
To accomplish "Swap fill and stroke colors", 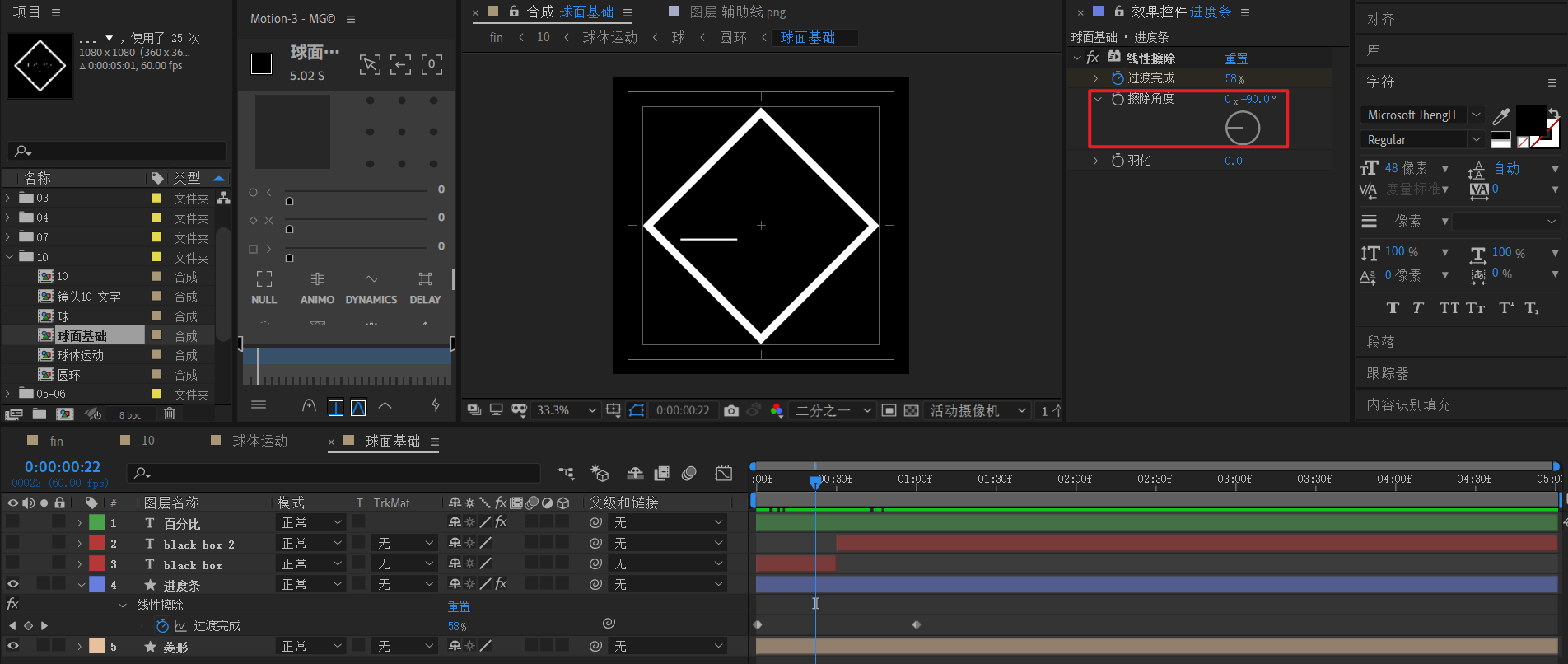I will tap(1553, 113).
